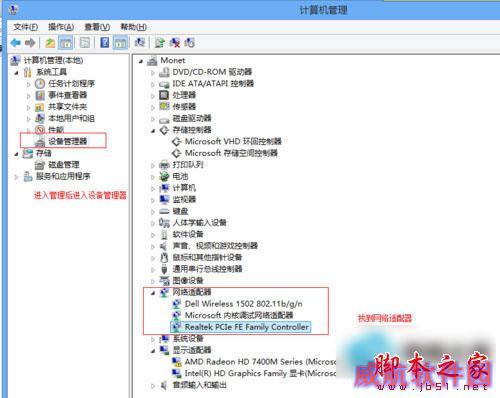Expand the 事件查看器 node
Screen dimensions: 500x398
point(29,96)
